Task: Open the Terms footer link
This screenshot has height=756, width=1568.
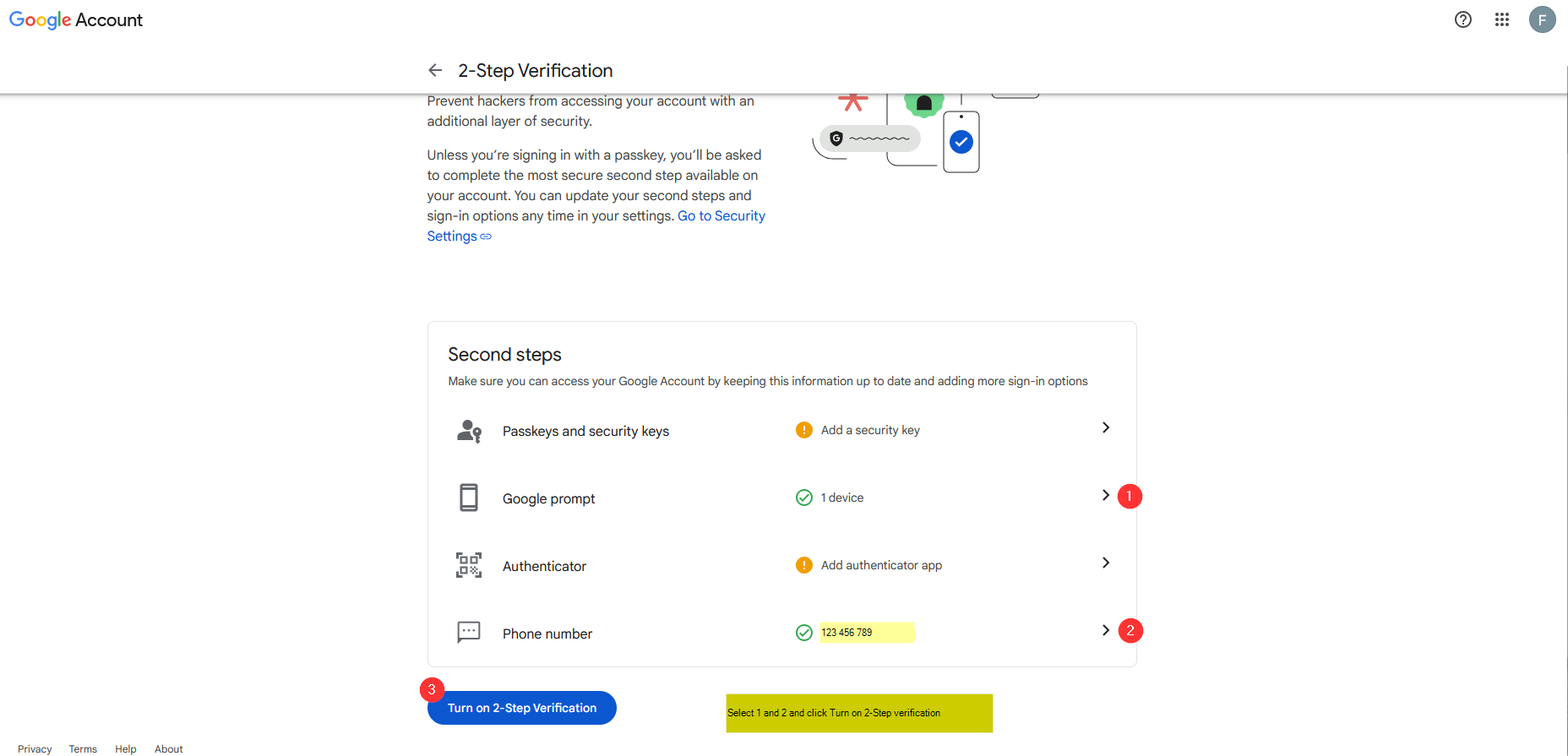Action: (83, 749)
